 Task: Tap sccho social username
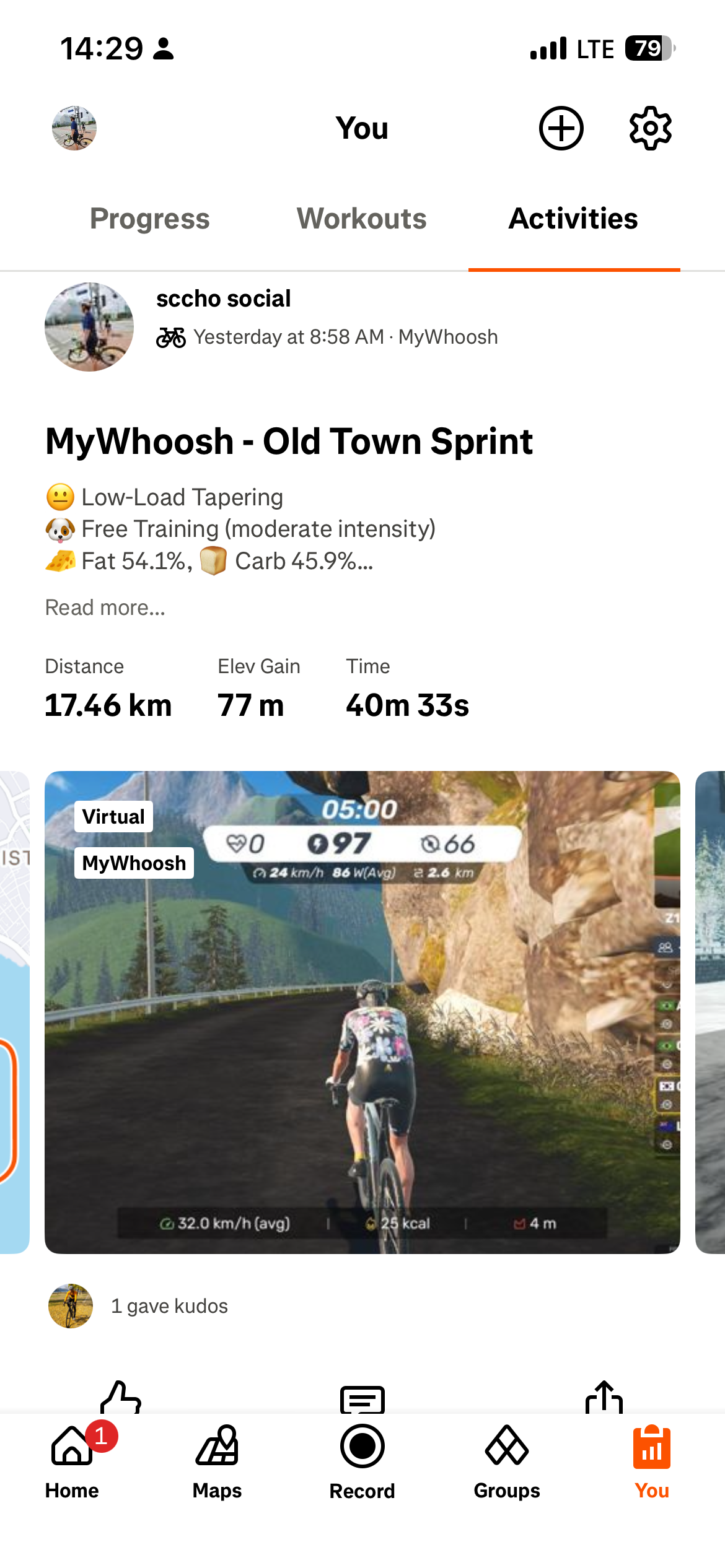click(223, 298)
